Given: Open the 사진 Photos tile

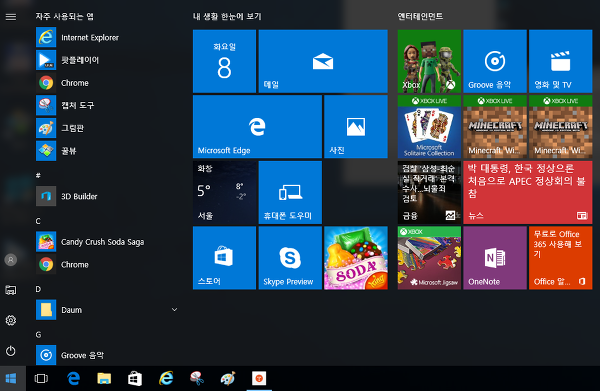Looking at the screenshot, I should (356, 127).
